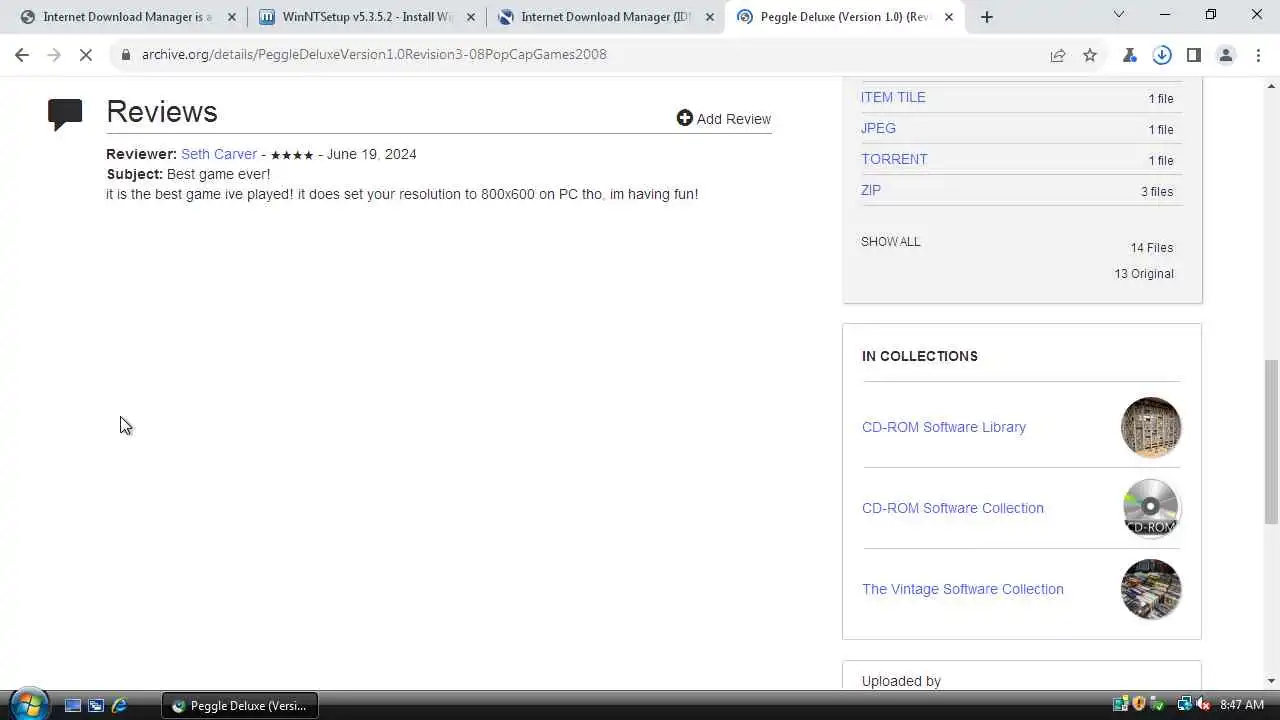Click the review date June 19, 2024
1280x720 pixels.
point(371,154)
